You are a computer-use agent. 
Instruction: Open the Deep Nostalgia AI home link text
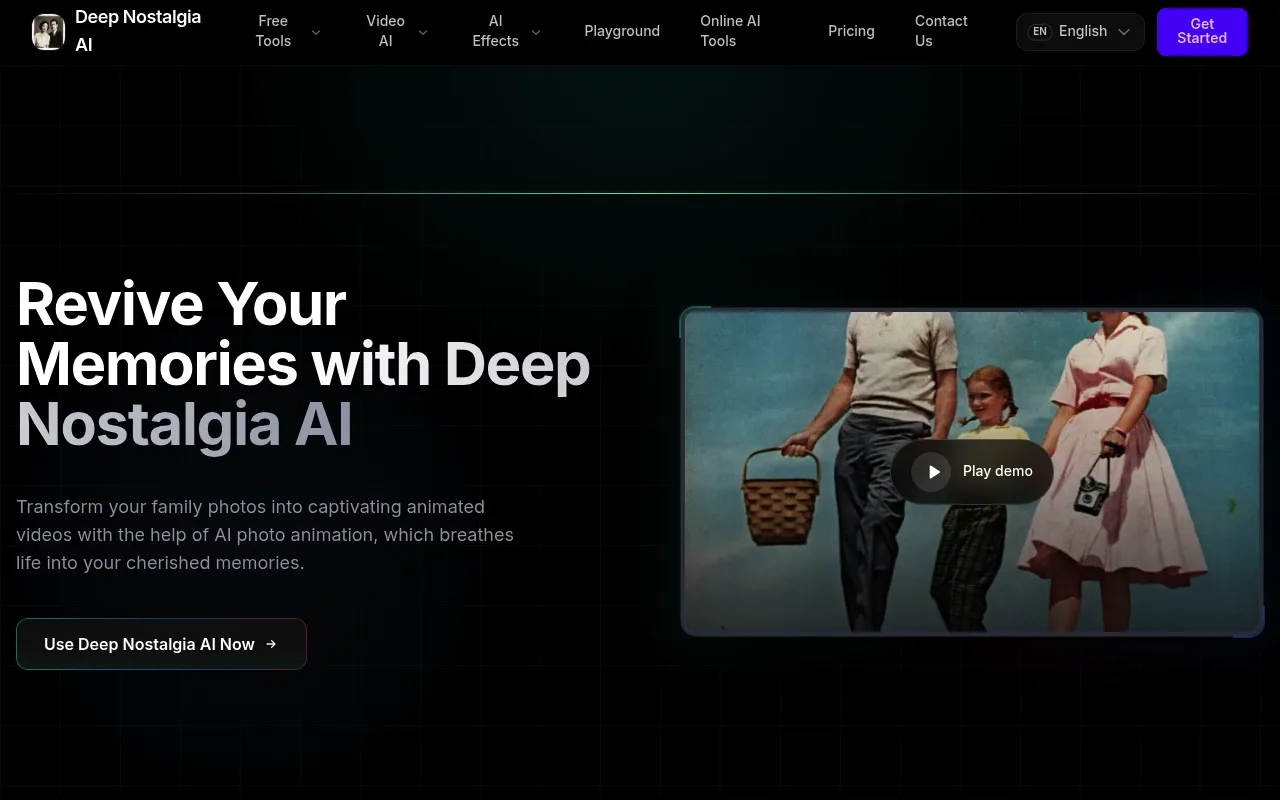[x=138, y=31]
